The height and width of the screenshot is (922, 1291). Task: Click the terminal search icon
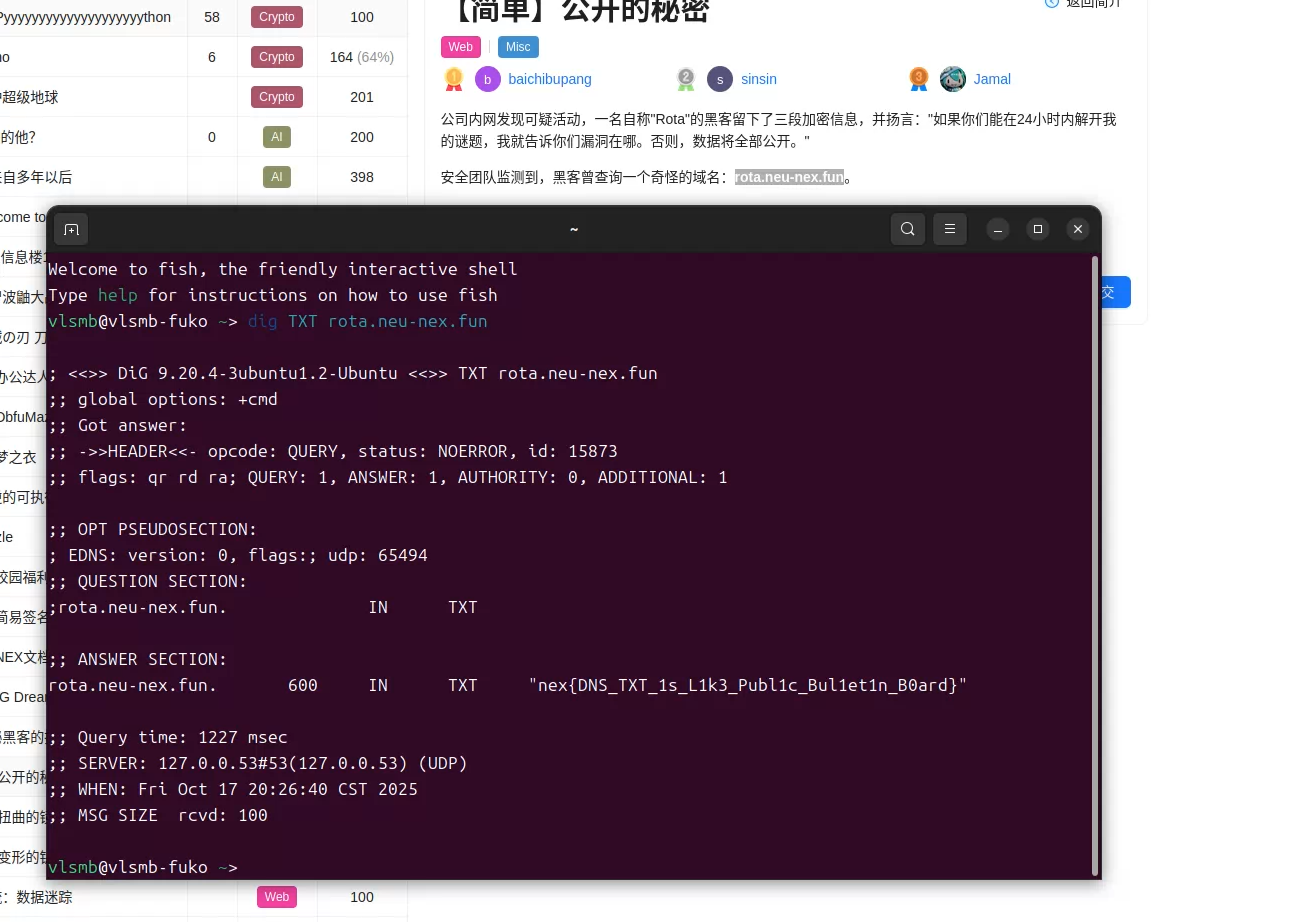click(907, 229)
